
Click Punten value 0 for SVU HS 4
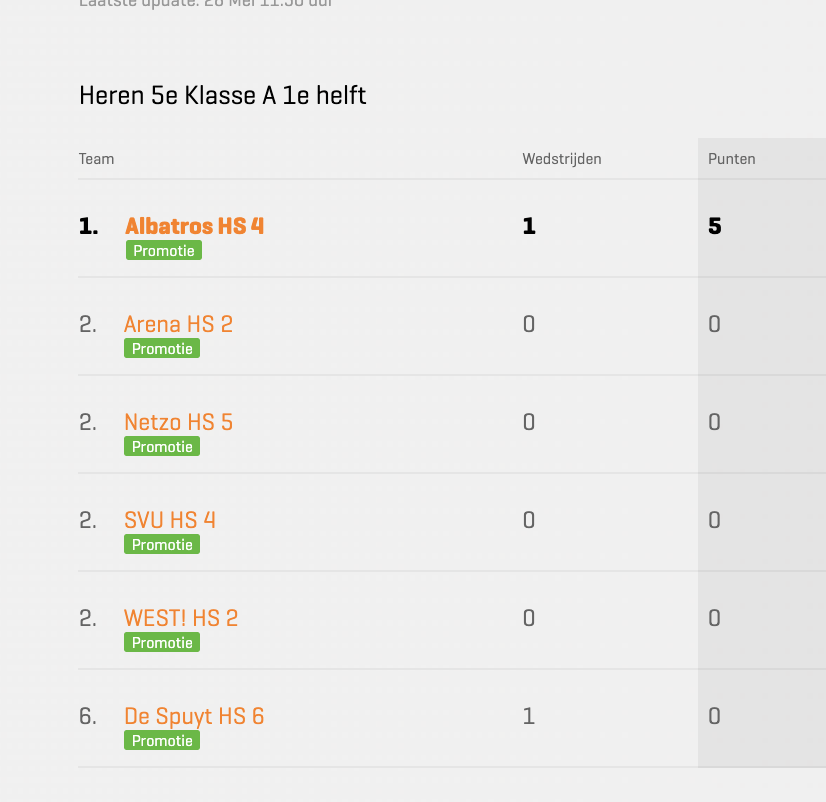coord(714,520)
